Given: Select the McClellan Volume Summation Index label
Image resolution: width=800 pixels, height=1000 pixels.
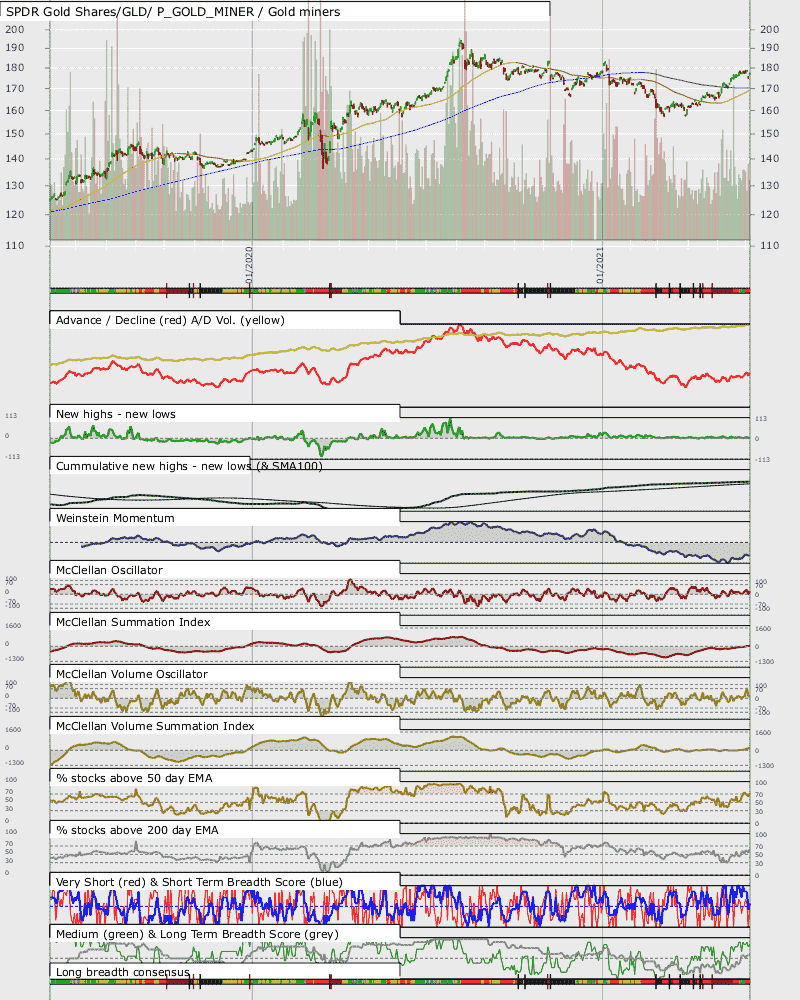Looking at the screenshot, I should (155, 726).
